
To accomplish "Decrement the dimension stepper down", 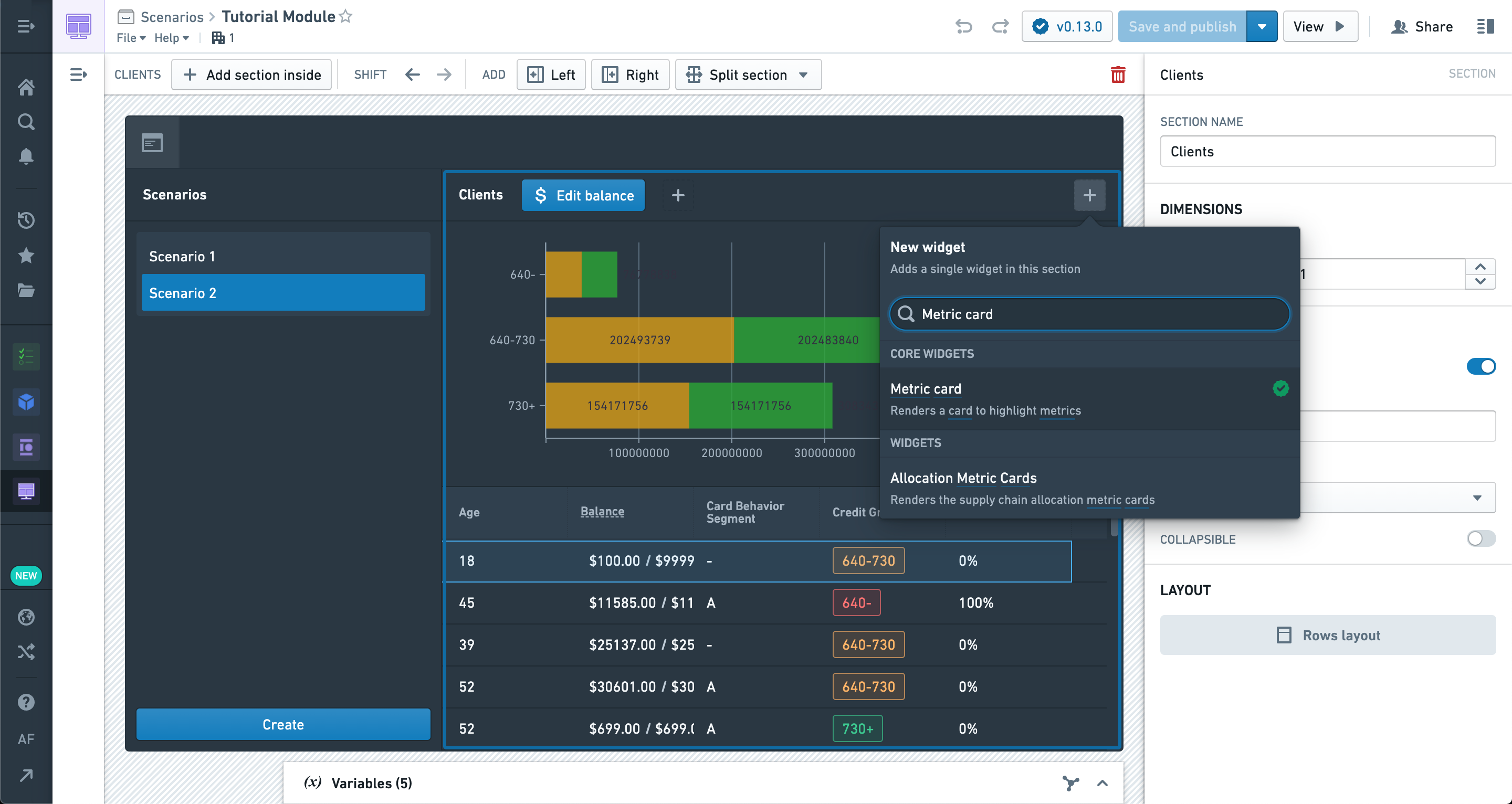I will (x=1480, y=282).
